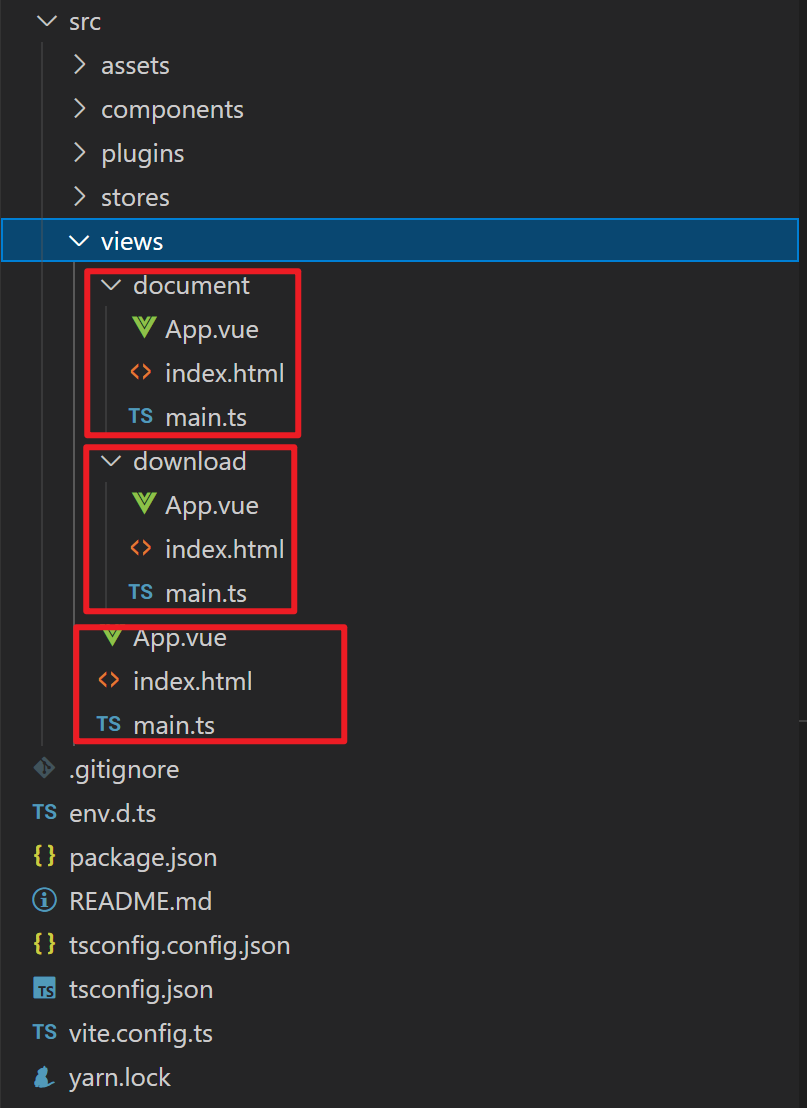Expand the assets folder
The width and height of the screenshot is (807, 1108).
click(79, 66)
